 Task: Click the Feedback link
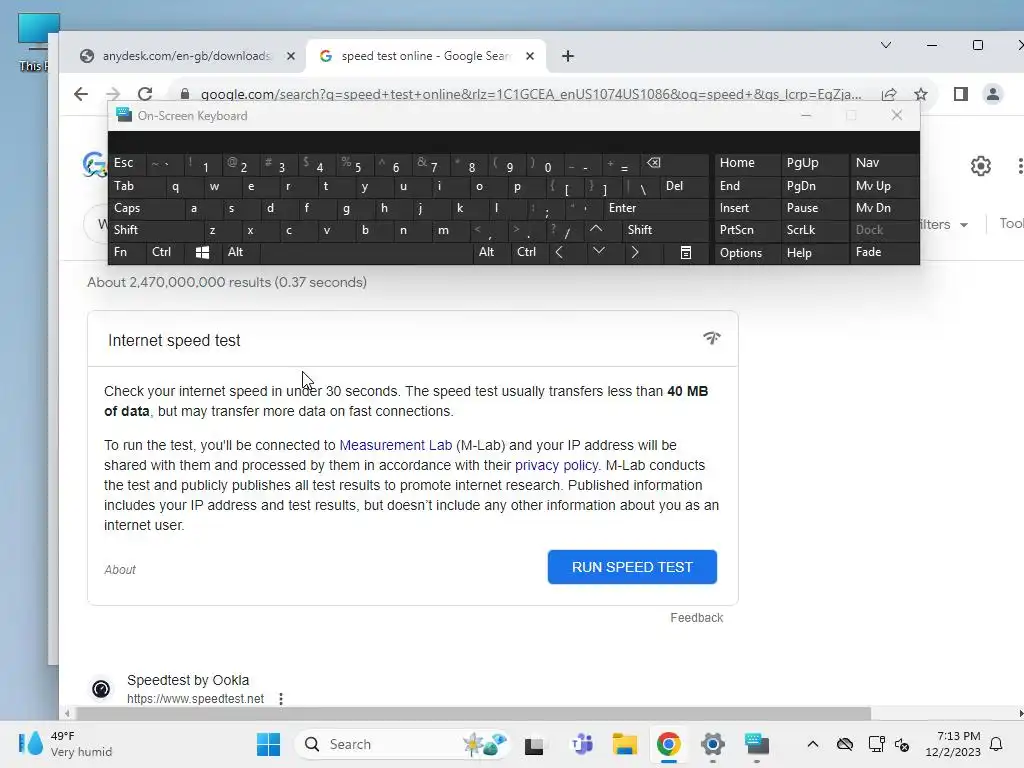coord(697,618)
